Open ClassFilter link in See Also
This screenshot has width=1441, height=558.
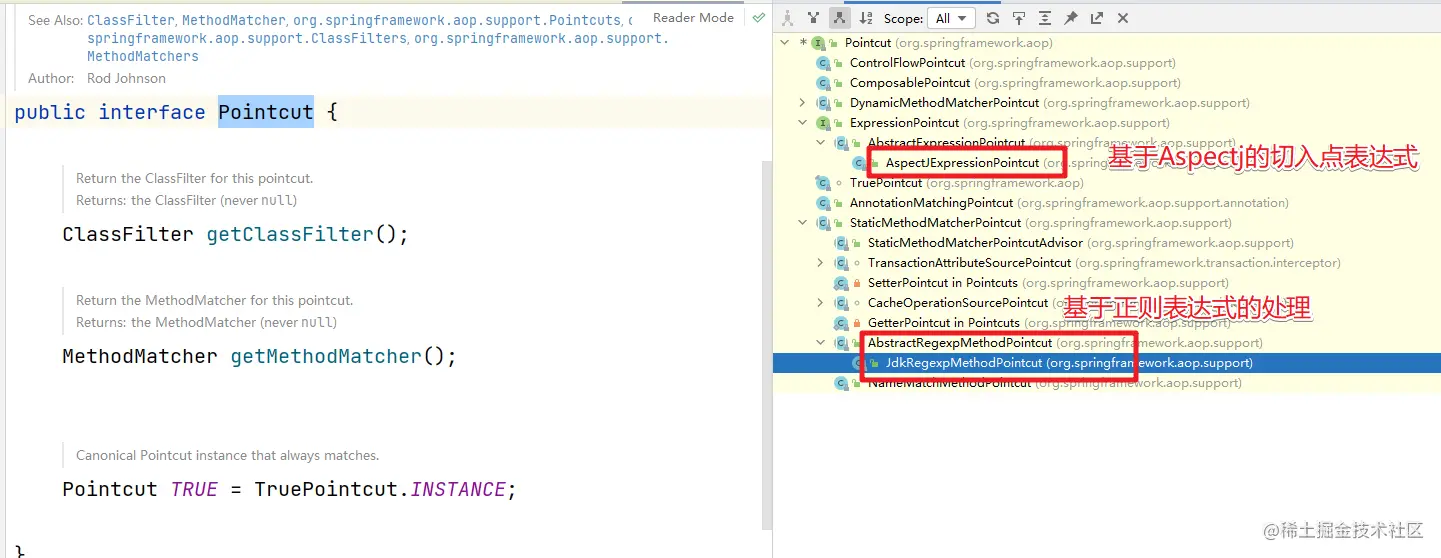point(130,20)
